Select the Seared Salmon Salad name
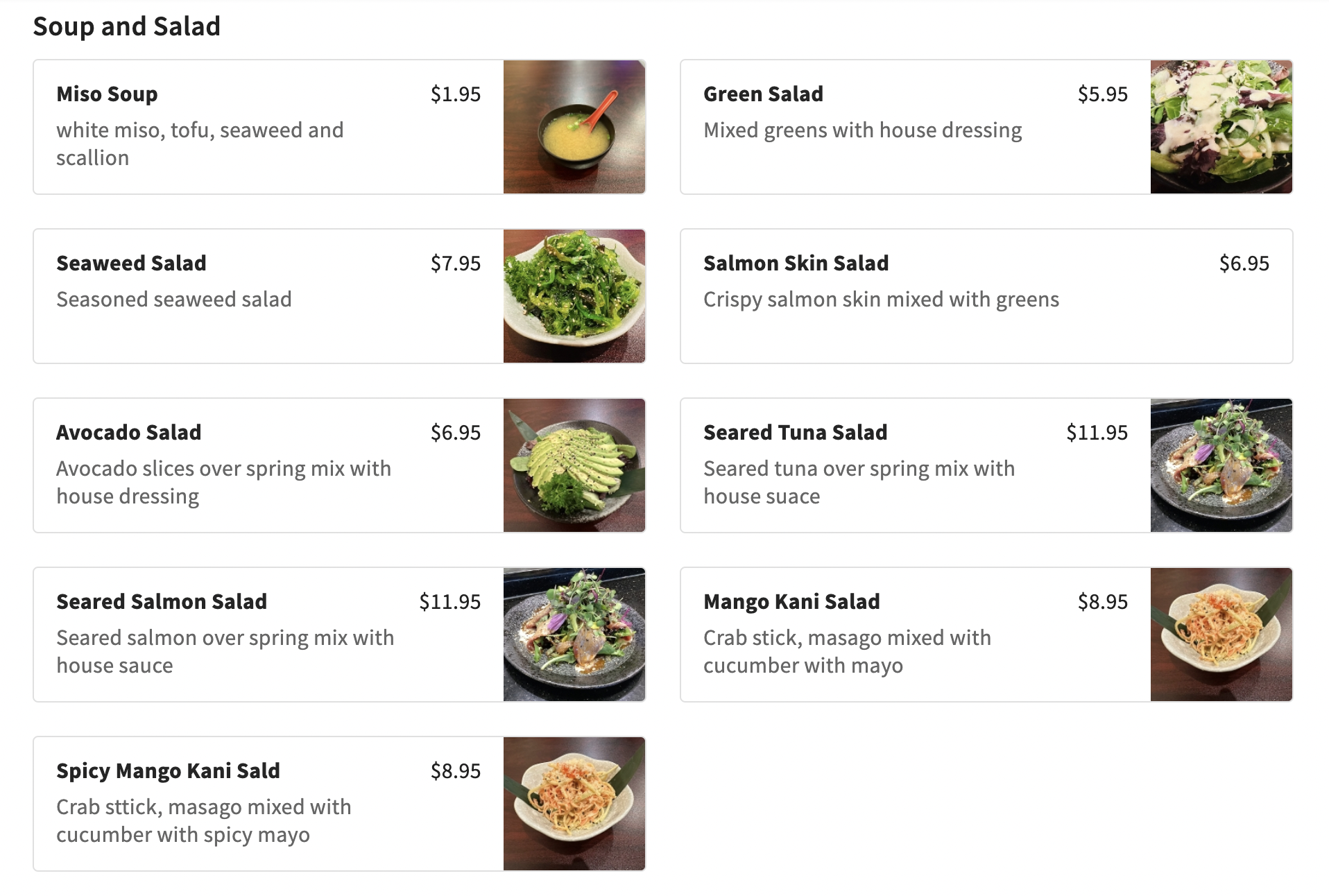This screenshot has width=1329, height=896. click(162, 601)
